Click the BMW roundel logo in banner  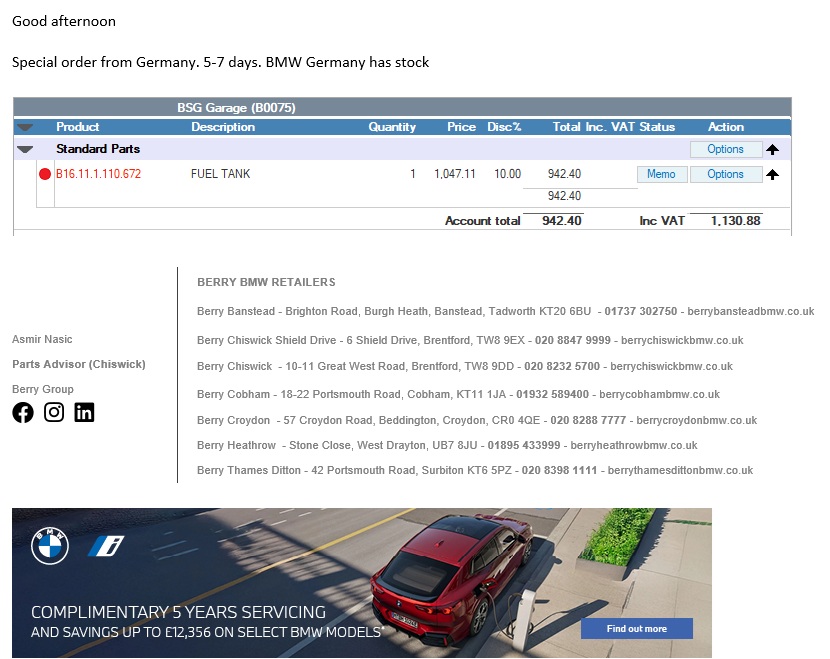coord(50,546)
